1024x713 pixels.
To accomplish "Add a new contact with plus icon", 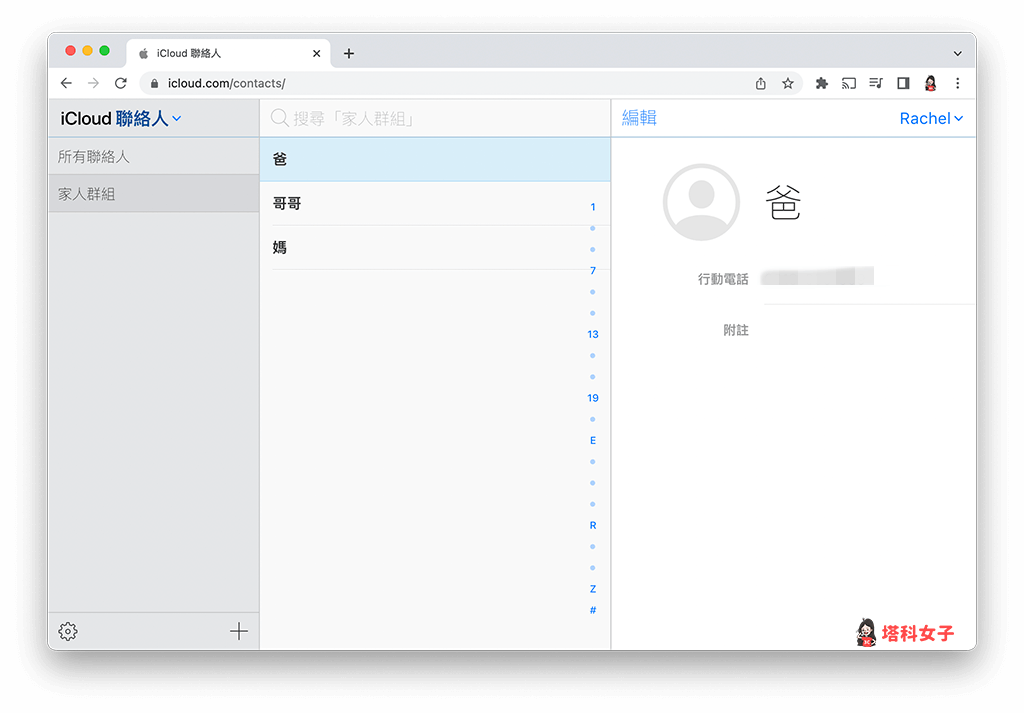I will [239, 631].
